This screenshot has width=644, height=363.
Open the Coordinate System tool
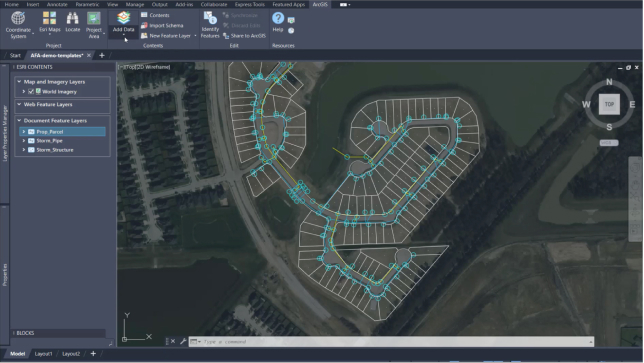[x=18, y=25]
